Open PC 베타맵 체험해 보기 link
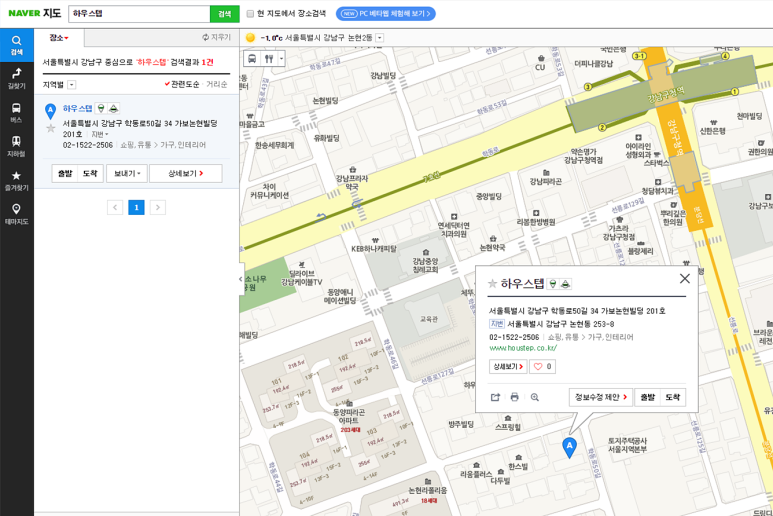The height and width of the screenshot is (516, 773). [386, 14]
